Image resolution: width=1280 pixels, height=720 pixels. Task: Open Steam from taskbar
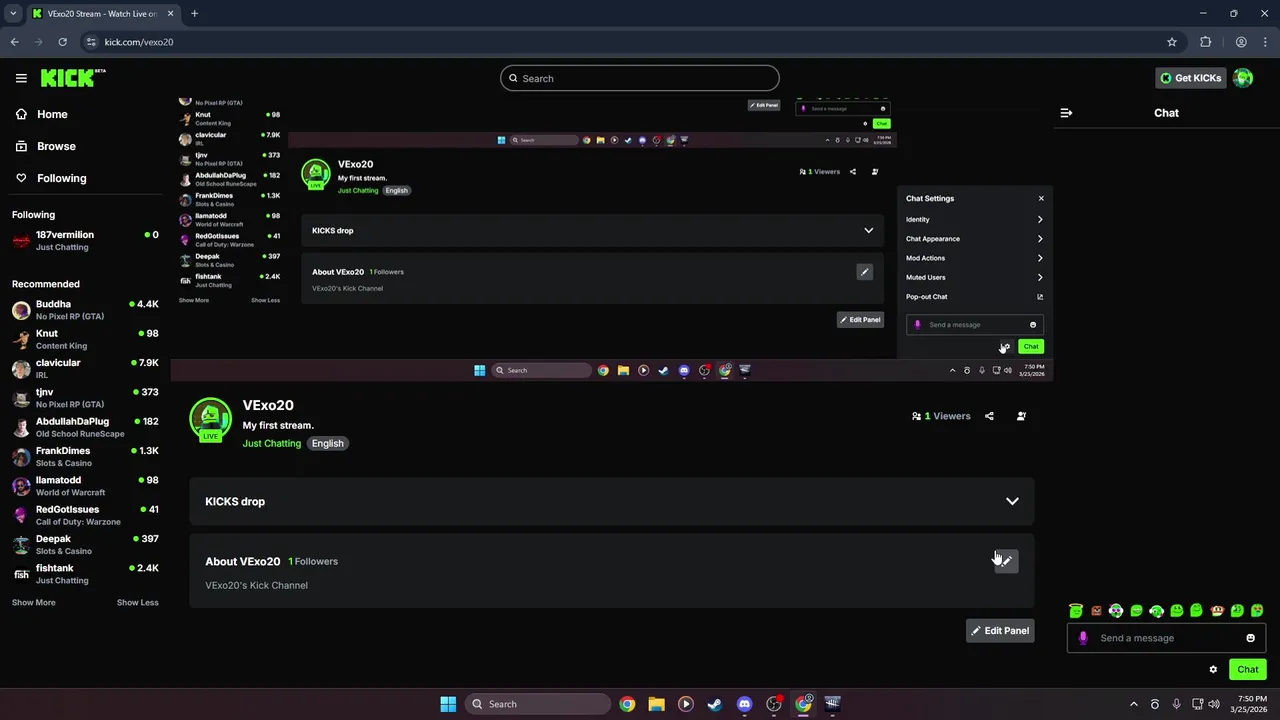(x=715, y=704)
